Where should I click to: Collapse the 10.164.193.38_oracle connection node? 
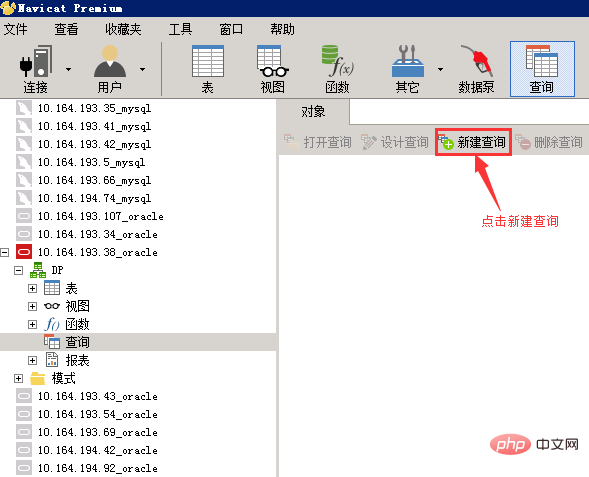point(5,252)
